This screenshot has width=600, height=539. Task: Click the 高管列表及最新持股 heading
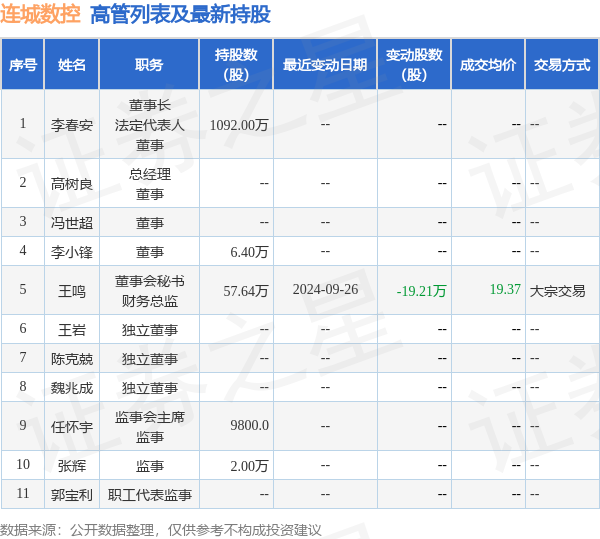point(180,15)
